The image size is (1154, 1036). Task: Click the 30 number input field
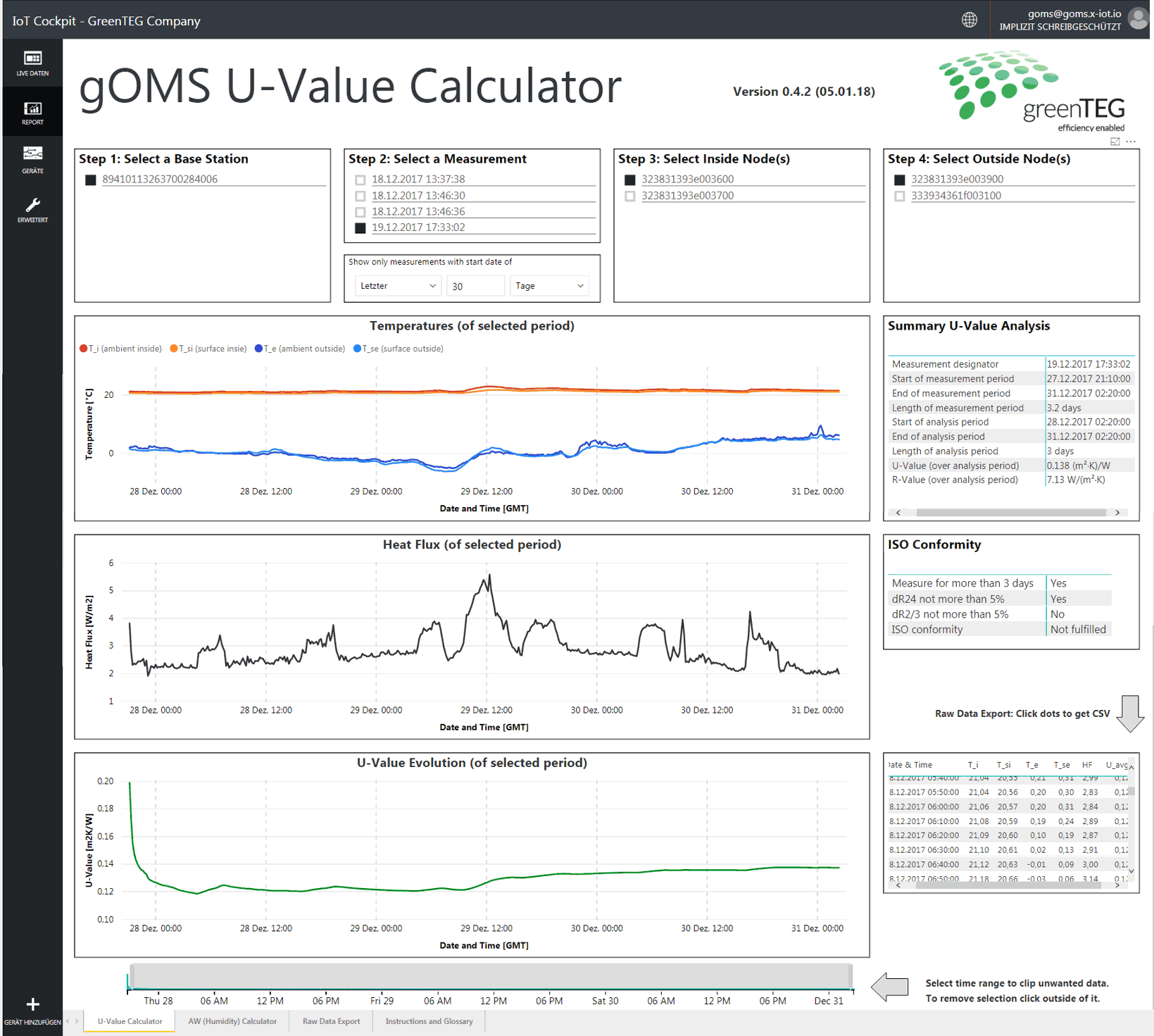[x=475, y=286]
